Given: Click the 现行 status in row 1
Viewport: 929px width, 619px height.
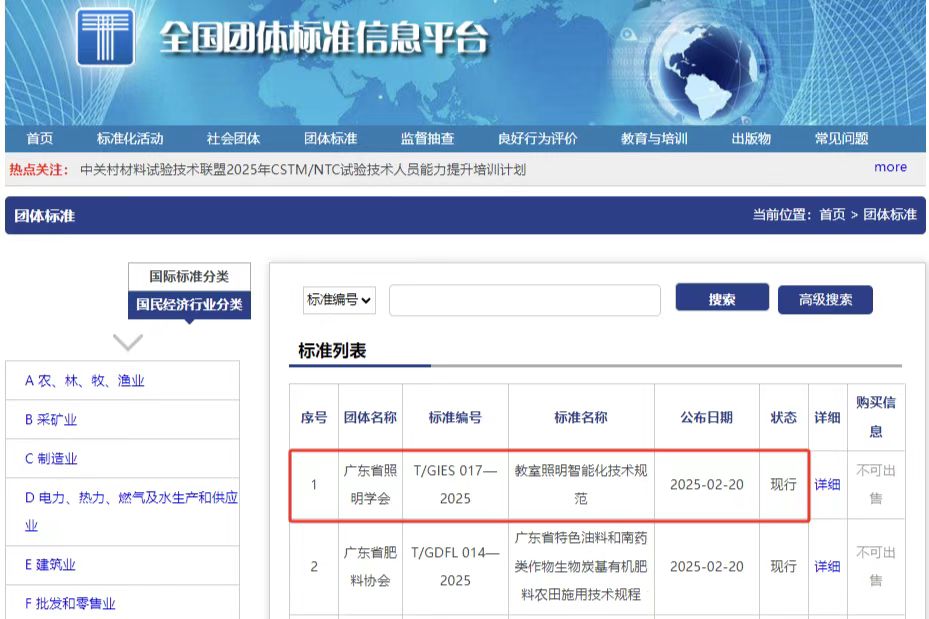Looking at the screenshot, I should (783, 485).
